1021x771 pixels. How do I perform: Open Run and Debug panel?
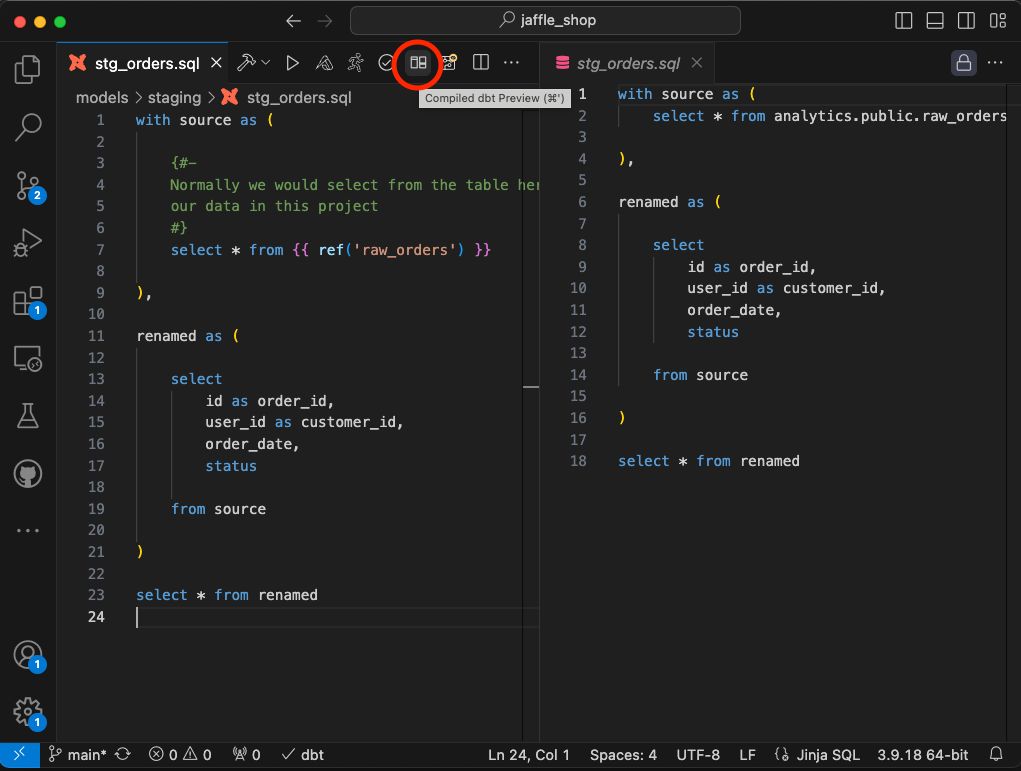[28, 243]
